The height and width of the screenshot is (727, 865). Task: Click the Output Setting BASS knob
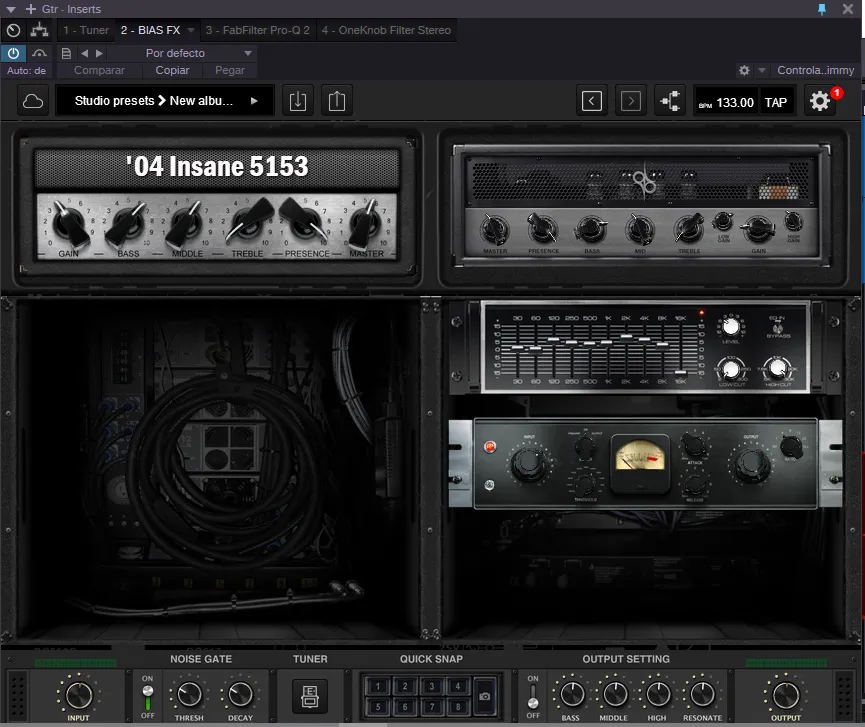[572, 694]
